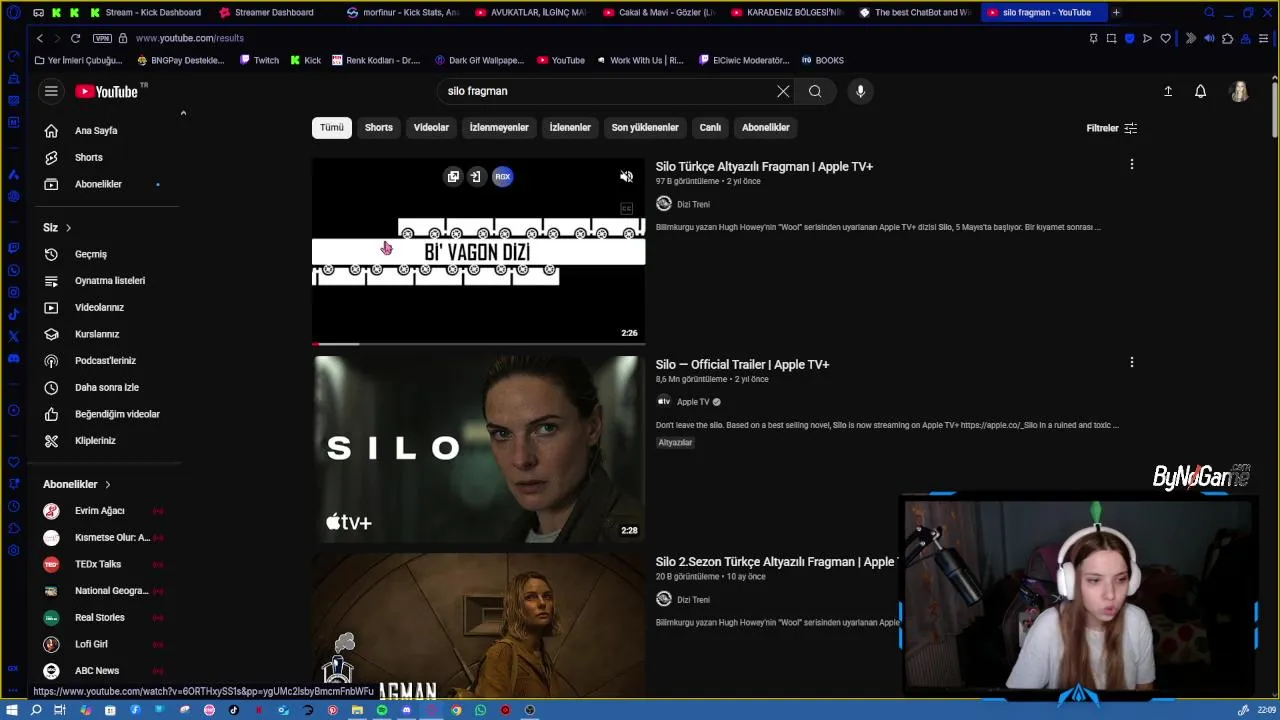Reload the page with refresh button
The image size is (1280, 720).
tap(75, 38)
